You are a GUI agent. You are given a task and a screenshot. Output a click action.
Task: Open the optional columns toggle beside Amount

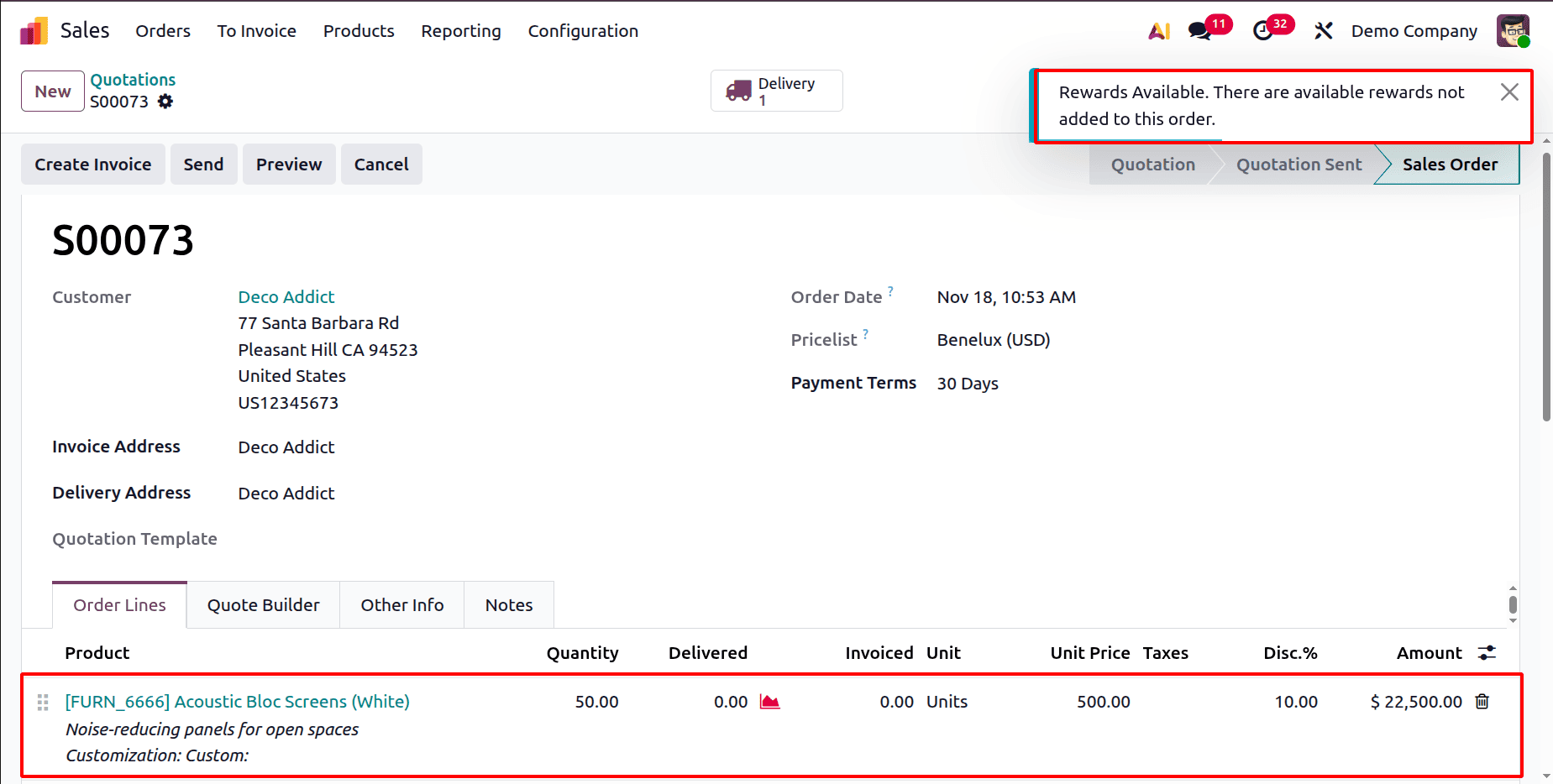coord(1487,652)
